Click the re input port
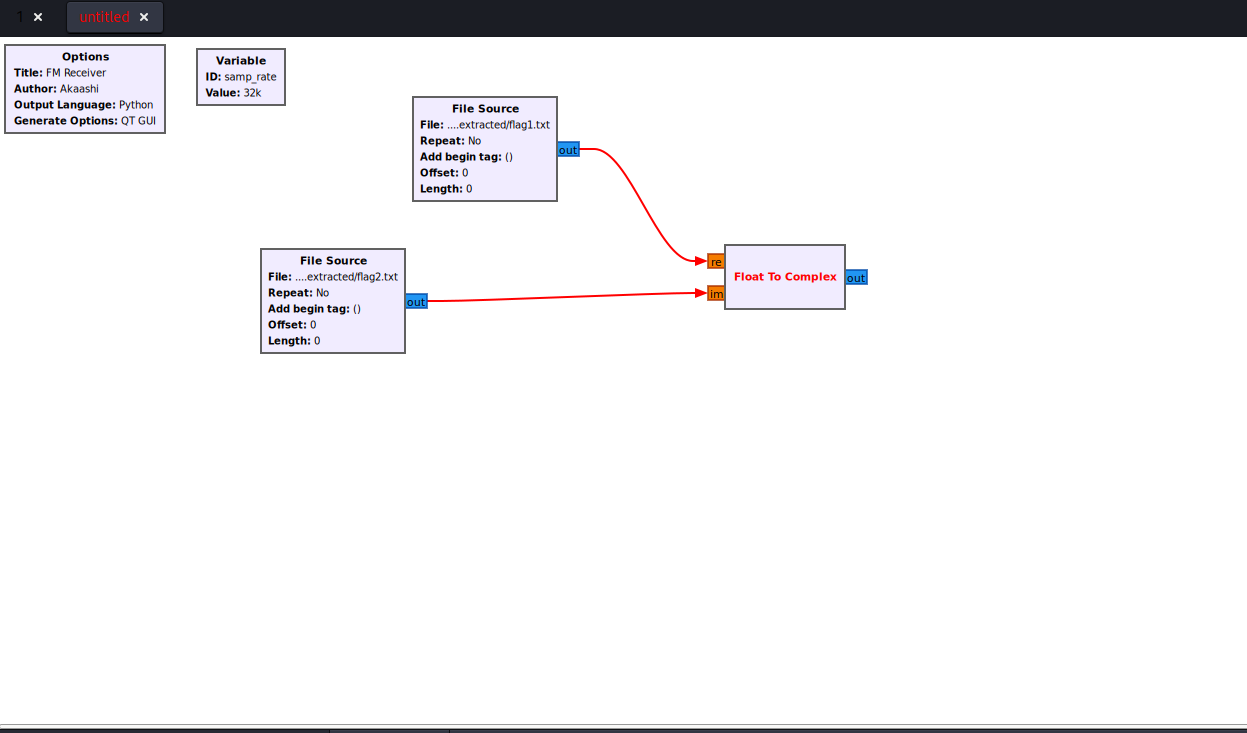 715,262
